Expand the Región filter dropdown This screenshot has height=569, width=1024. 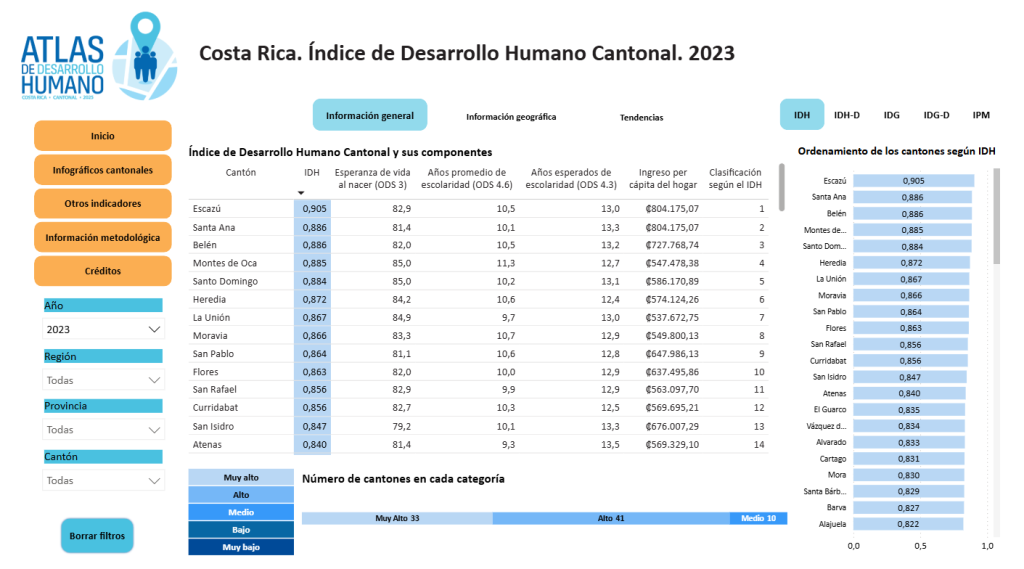click(103, 380)
